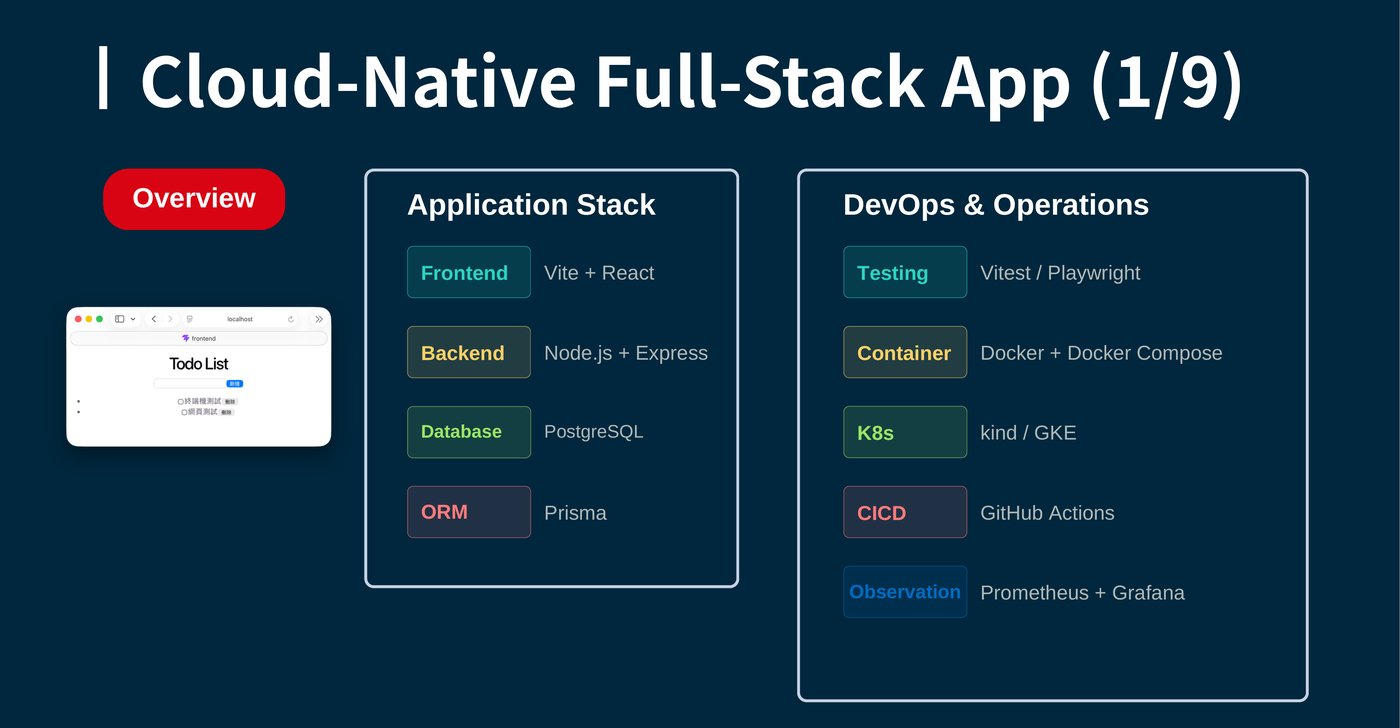1400x728 pixels.
Task: Click the Backend label box
Action: (469, 352)
